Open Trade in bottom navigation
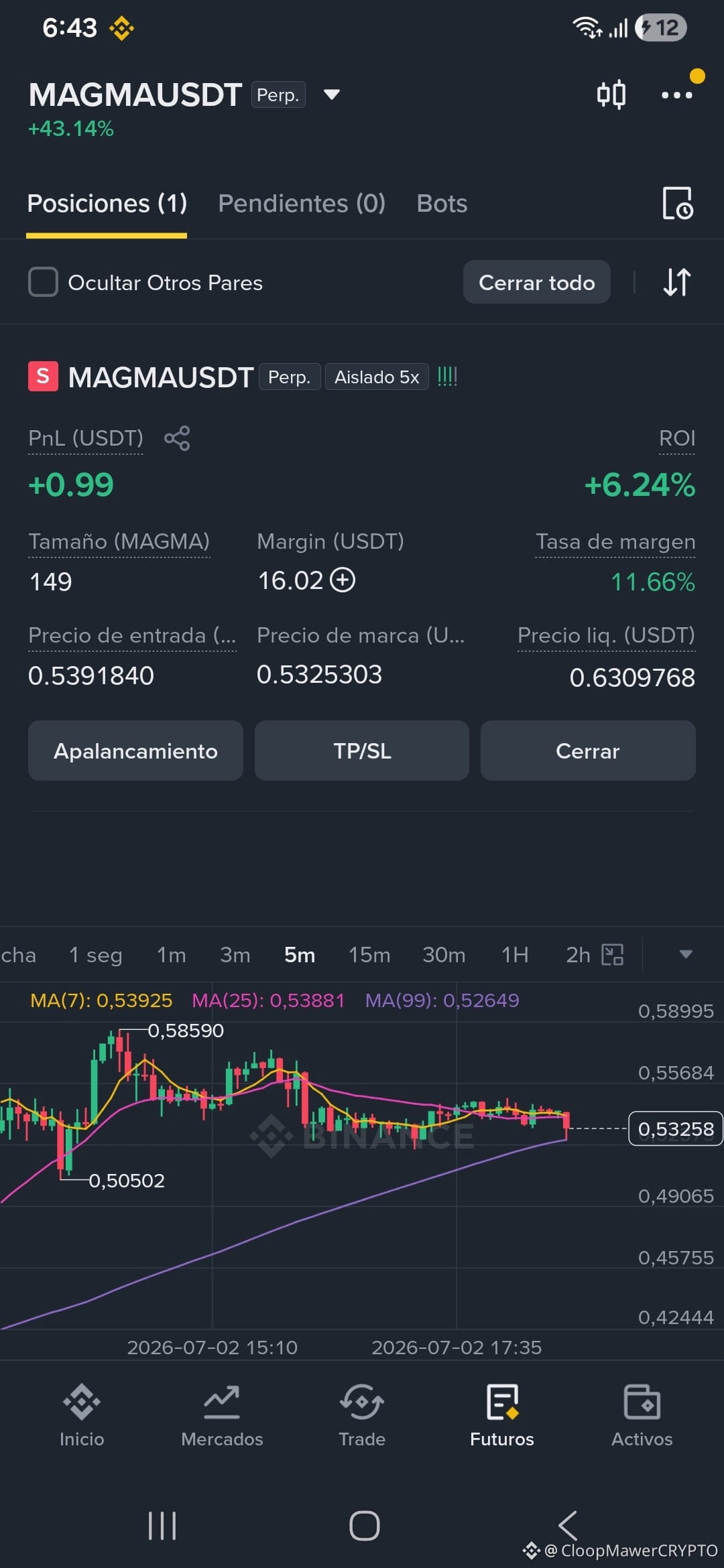 [362, 1415]
